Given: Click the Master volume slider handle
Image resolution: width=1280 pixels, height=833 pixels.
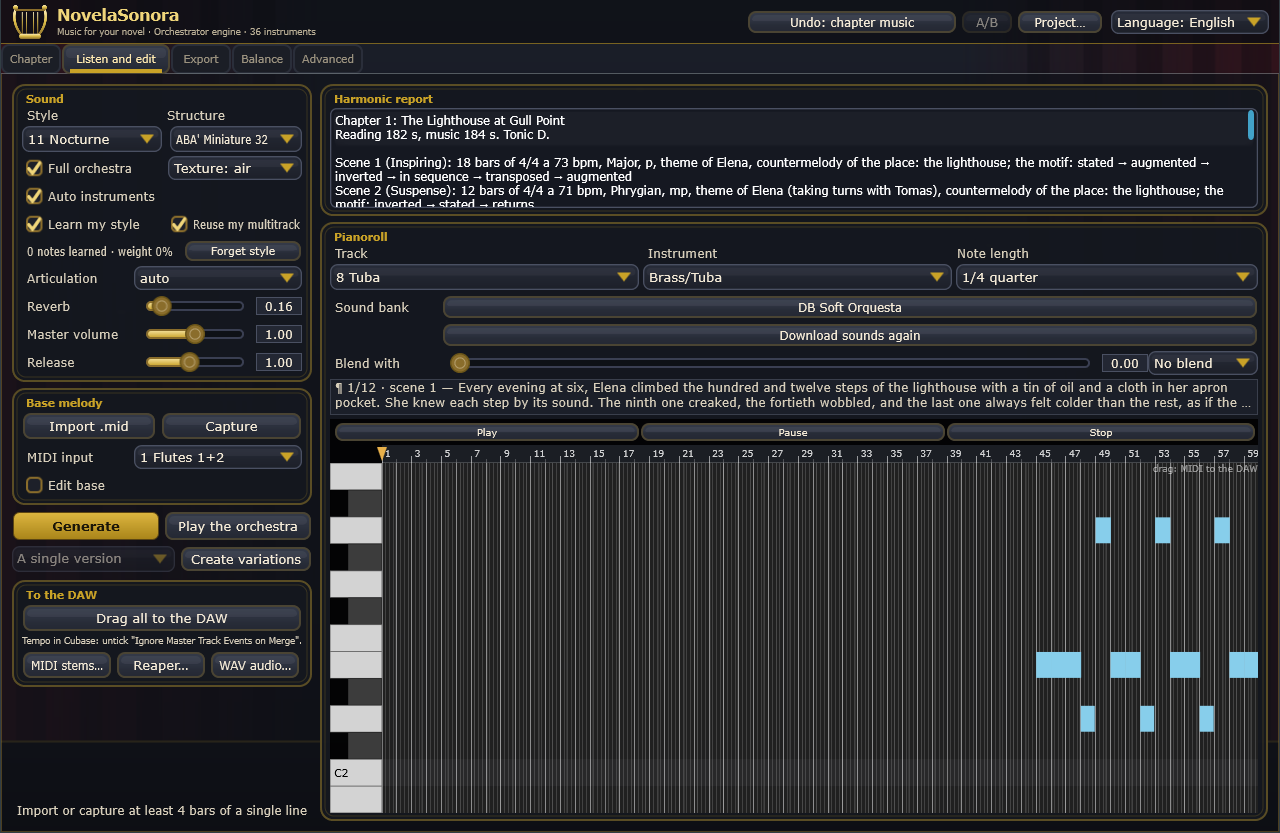Looking at the screenshot, I should pyautogui.click(x=195, y=334).
